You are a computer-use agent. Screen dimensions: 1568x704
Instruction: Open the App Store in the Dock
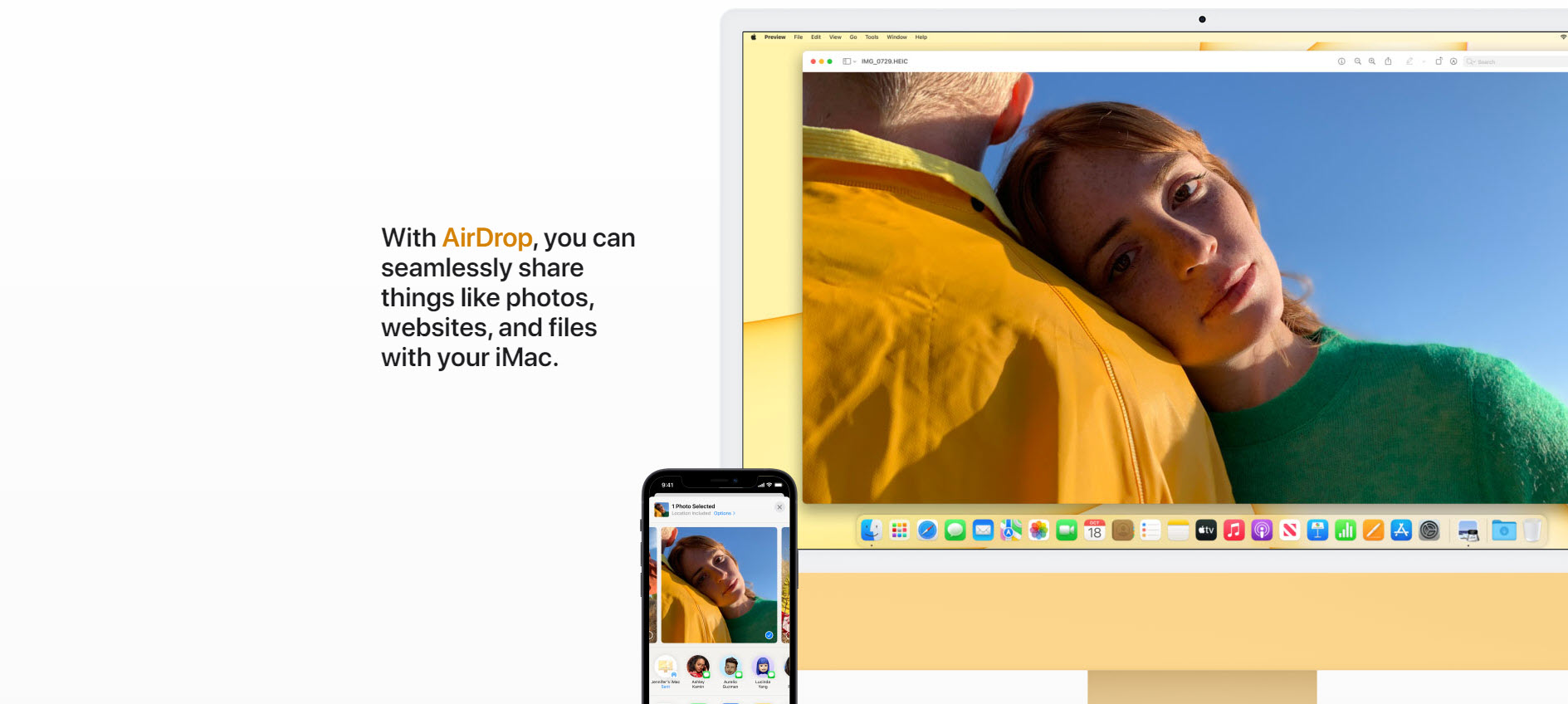pos(1401,530)
